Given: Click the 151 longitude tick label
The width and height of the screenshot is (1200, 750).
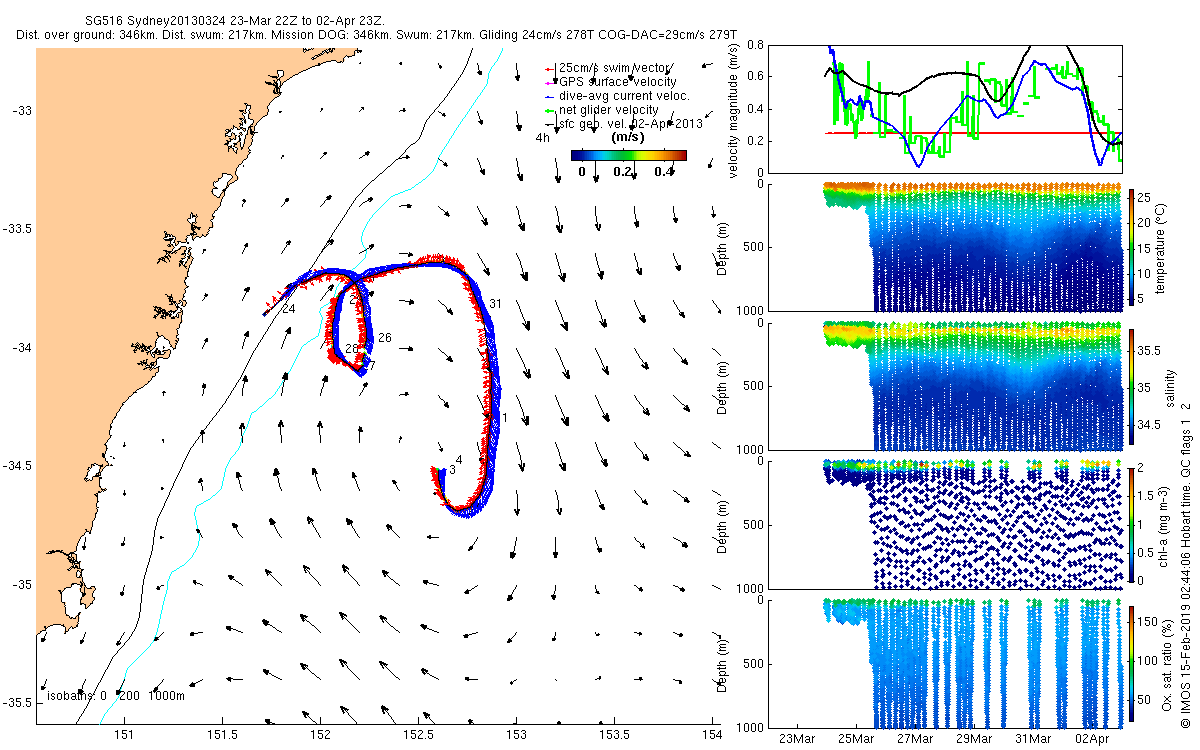Looking at the screenshot, I should (124, 736).
